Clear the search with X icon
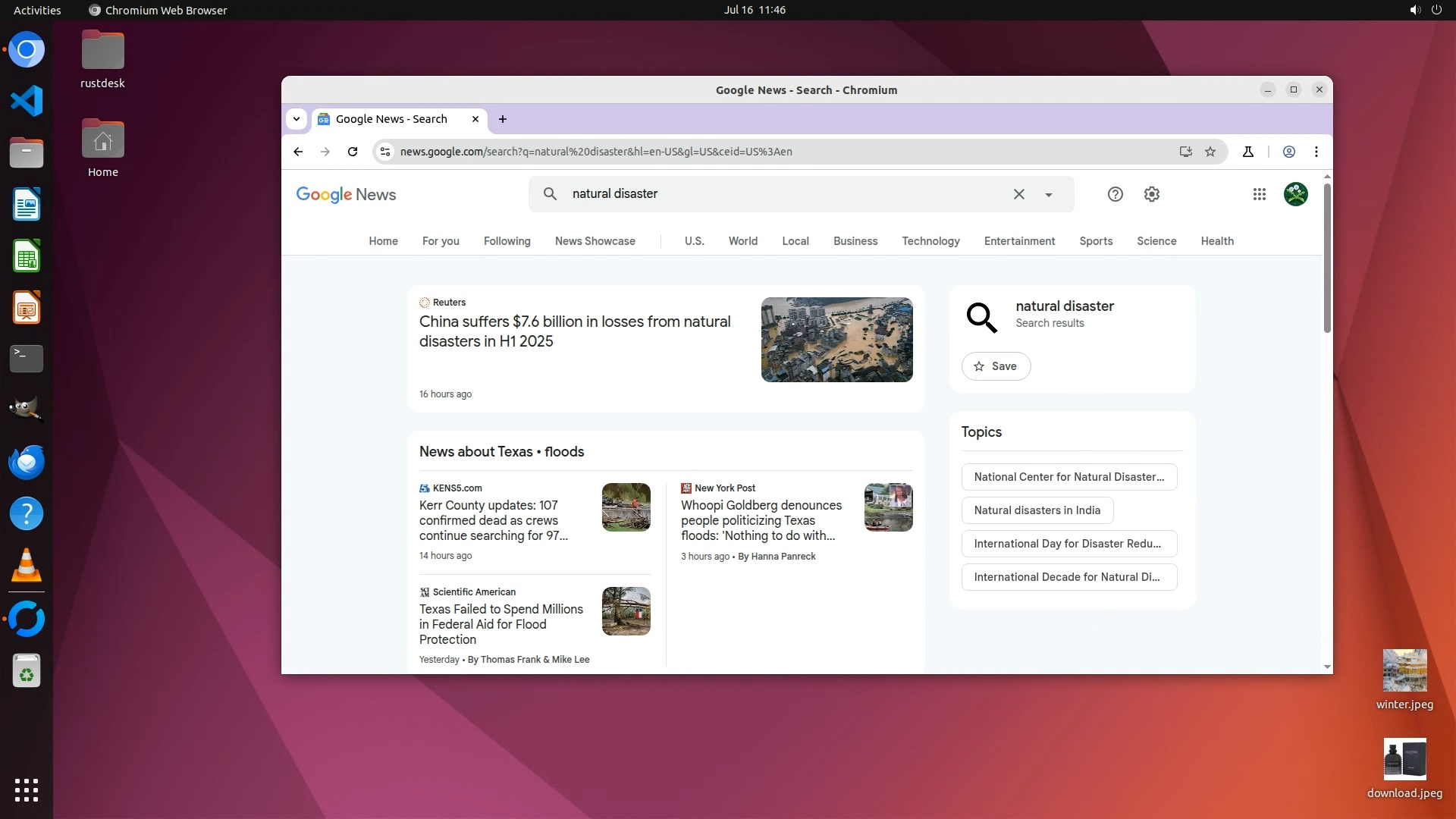 [1018, 194]
